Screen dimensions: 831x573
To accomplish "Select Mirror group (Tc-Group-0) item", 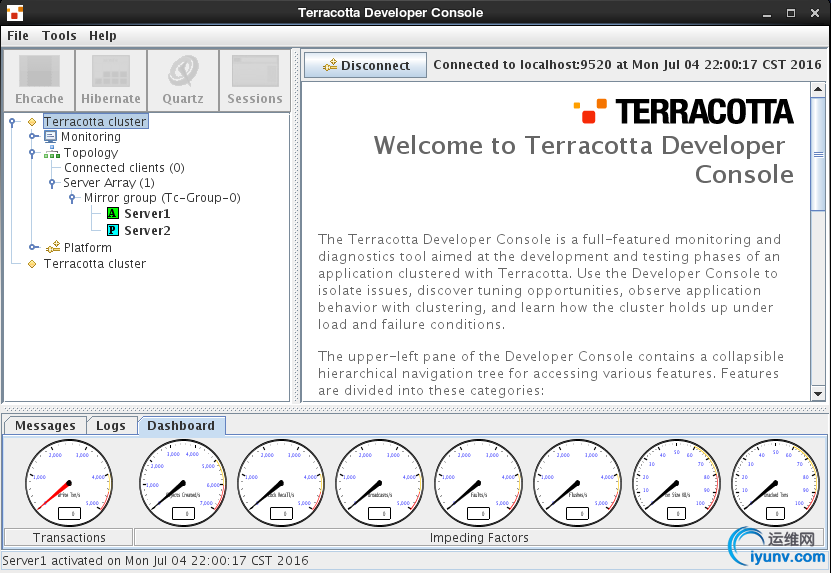I will click(162, 198).
